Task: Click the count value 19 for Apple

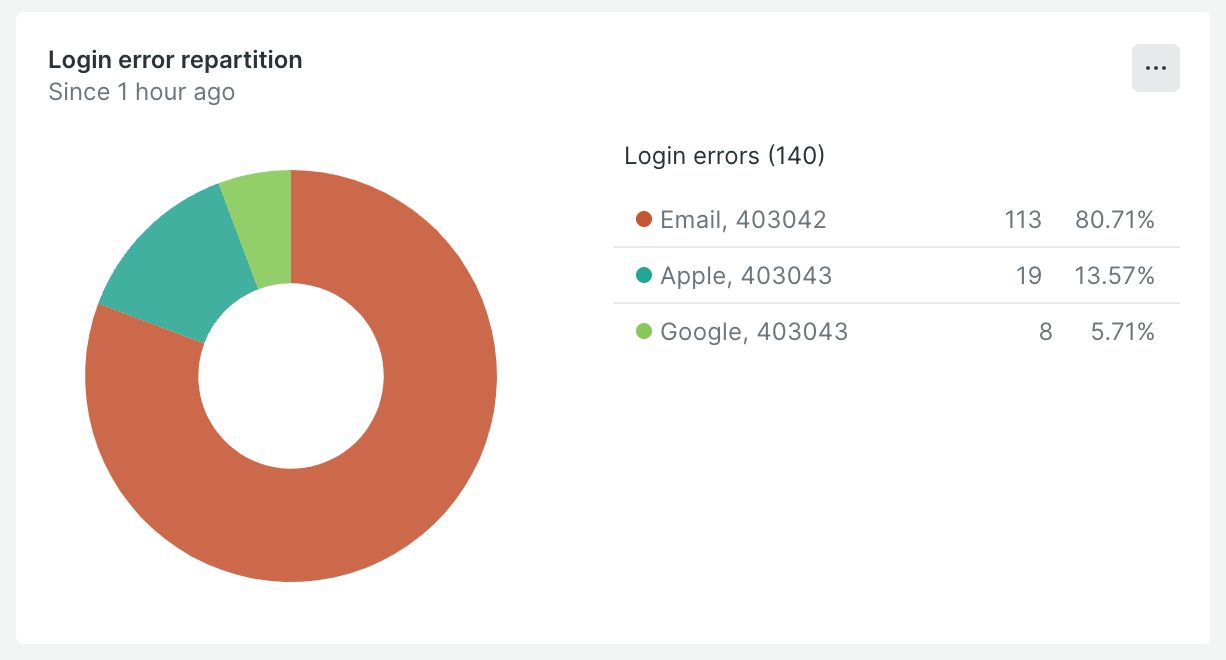Action: click(x=1028, y=275)
